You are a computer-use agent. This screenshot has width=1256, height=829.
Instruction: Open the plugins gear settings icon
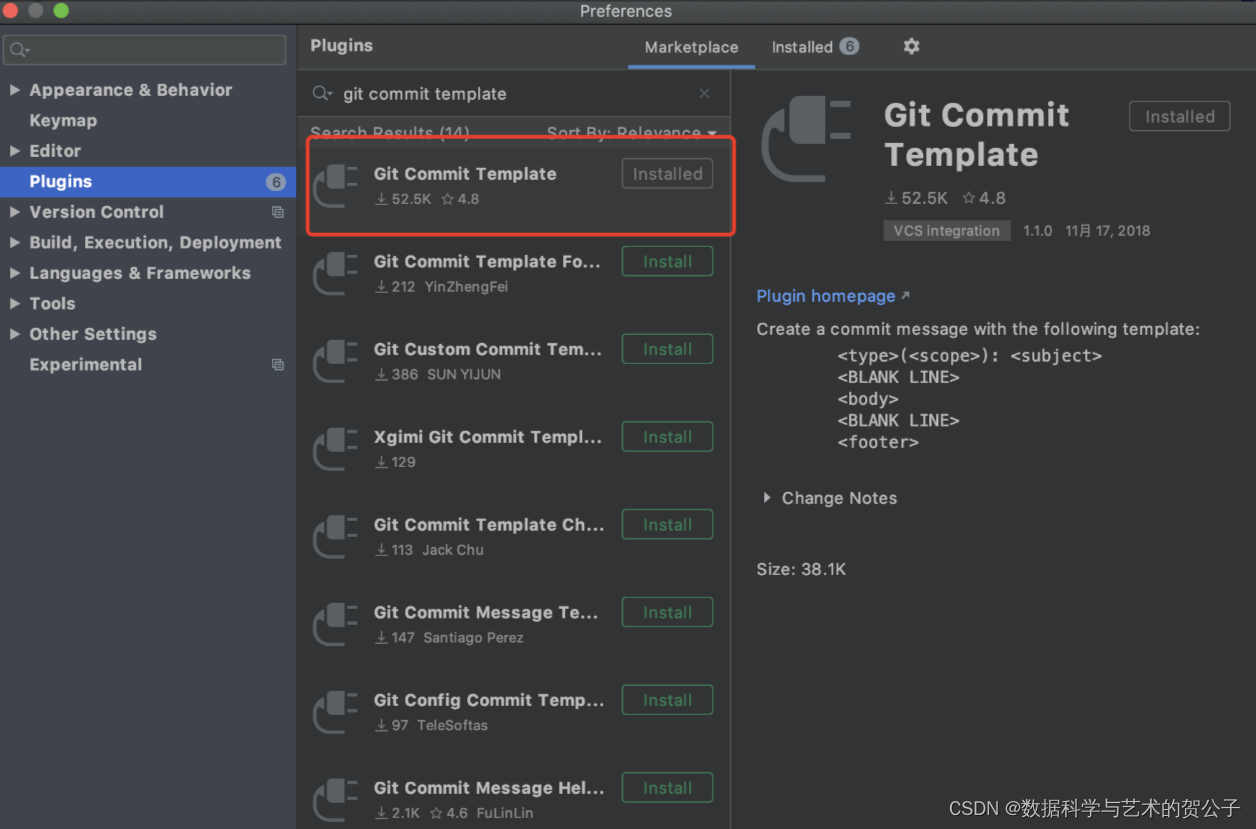click(x=911, y=46)
